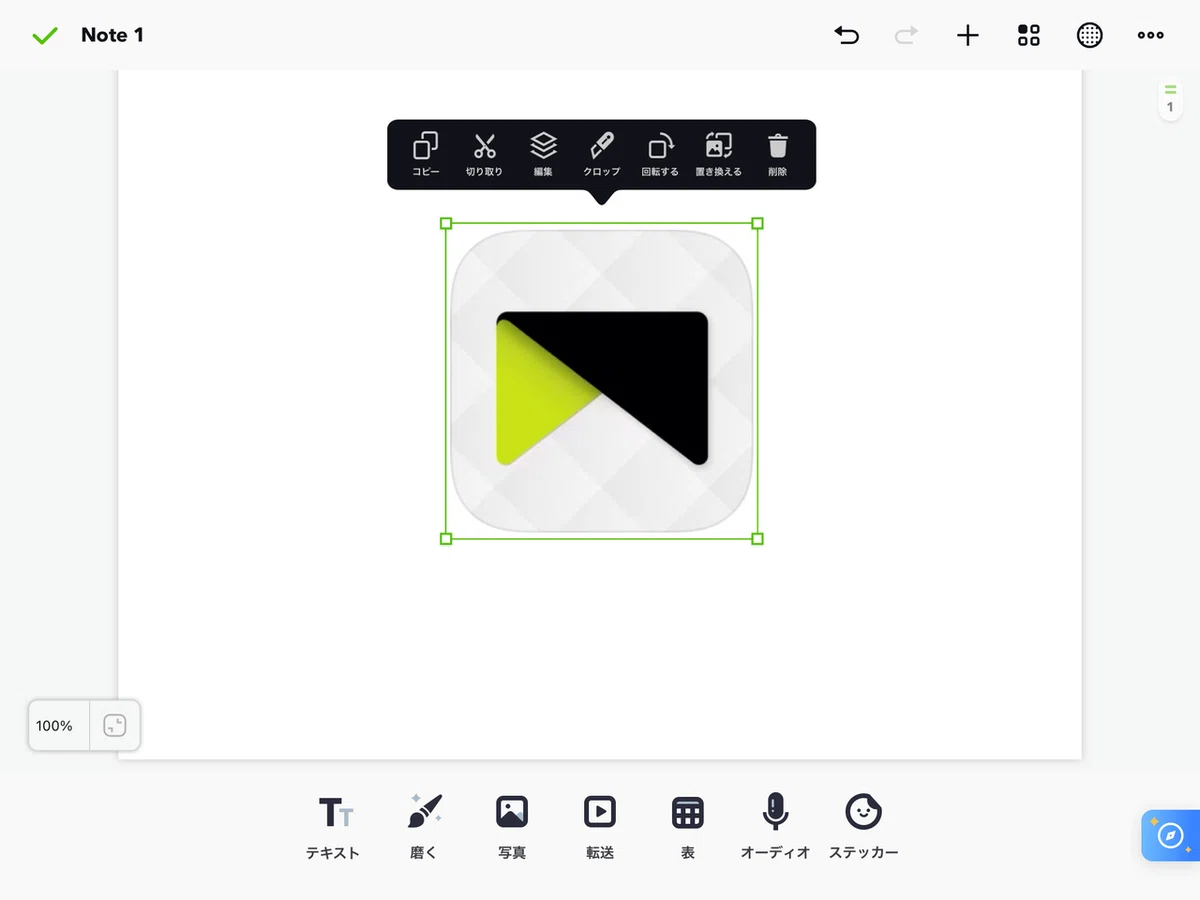Choose the 磨く brush tool
Image resolution: width=1200 pixels, height=900 pixels.
(x=424, y=827)
